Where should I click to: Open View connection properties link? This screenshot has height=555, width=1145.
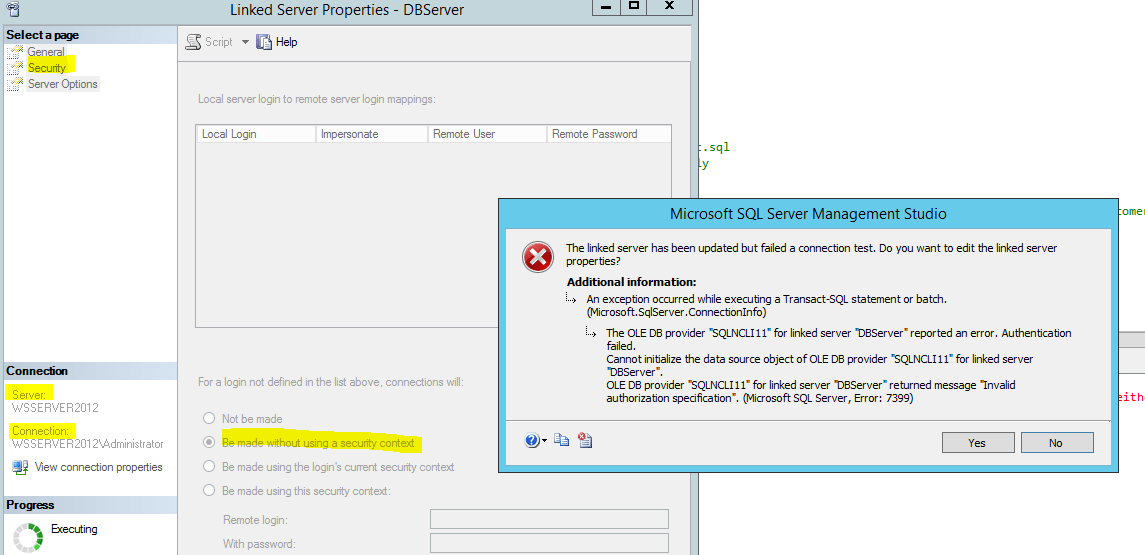[99, 467]
